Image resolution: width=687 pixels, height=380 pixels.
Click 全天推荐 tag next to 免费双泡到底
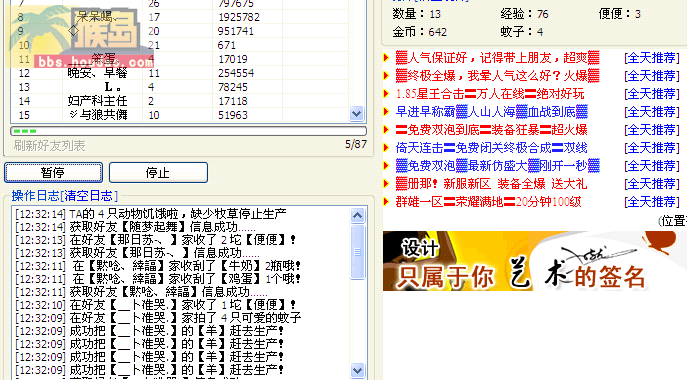pos(652,130)
